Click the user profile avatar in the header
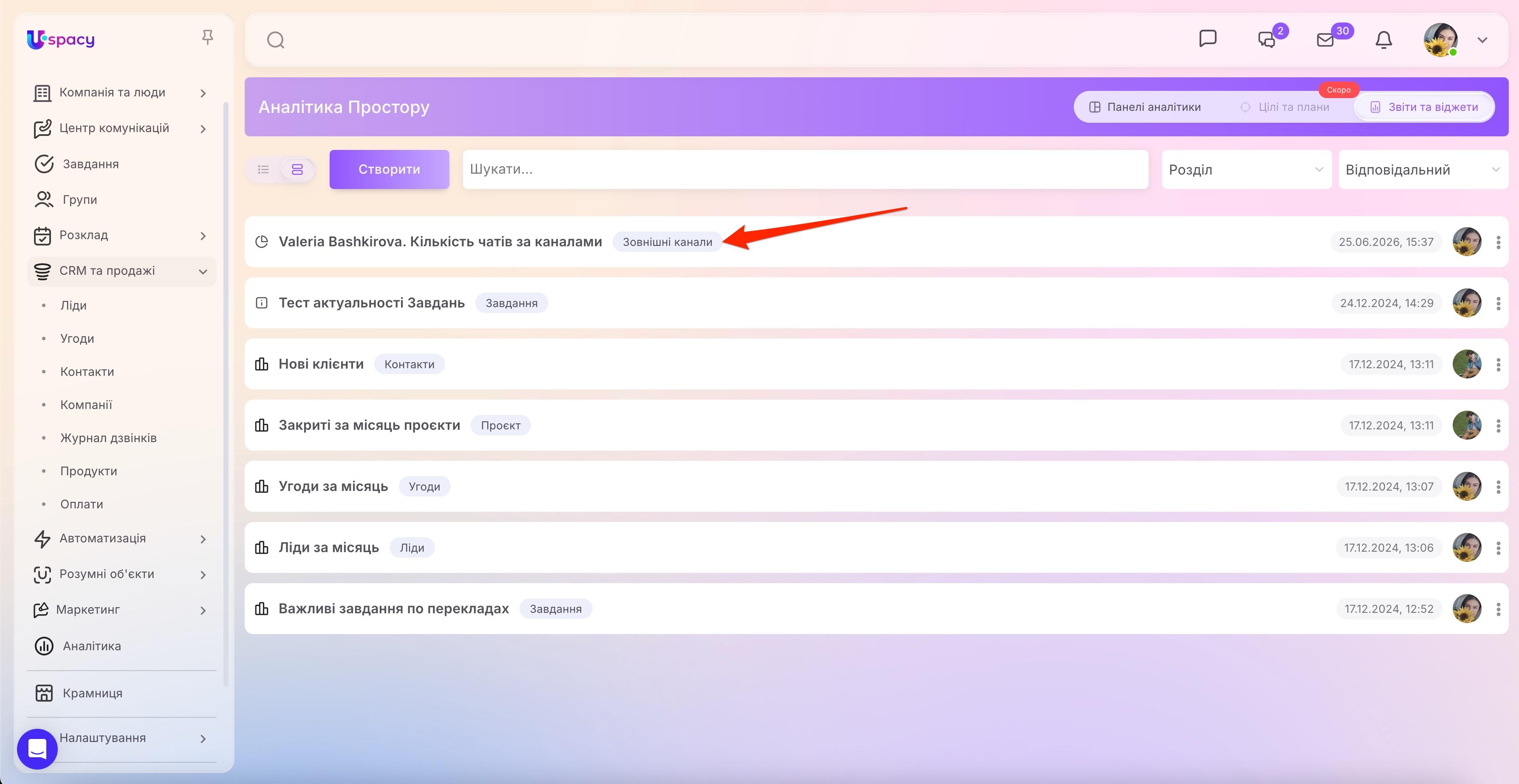1519x784 pixels. [x=1440, y=40]
